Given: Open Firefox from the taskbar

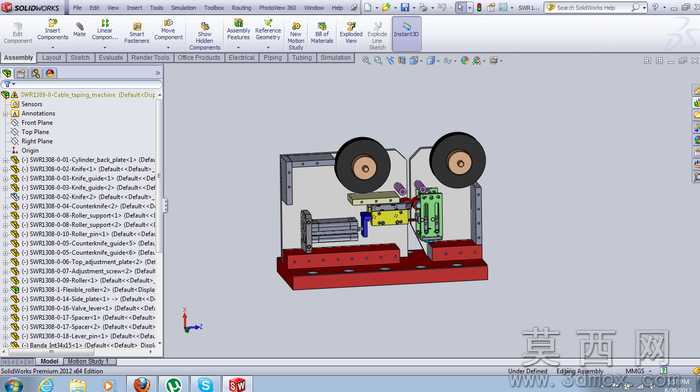Looking at the screenshot, I should point(142,384).
